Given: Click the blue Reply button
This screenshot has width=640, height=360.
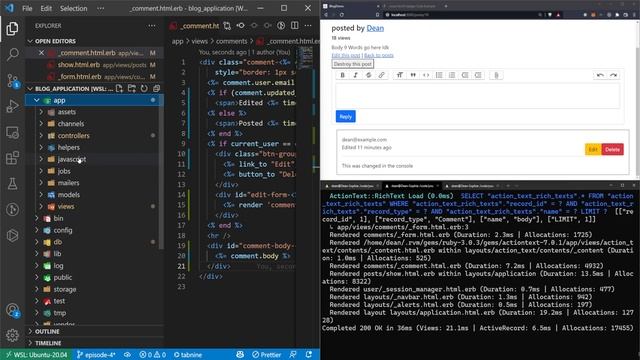Looking at the screenshot, I should click(346, 116).
